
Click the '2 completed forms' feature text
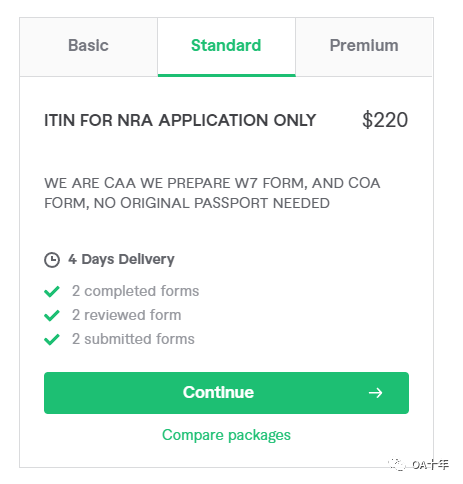pyautogui.click(x=136, y=291)
